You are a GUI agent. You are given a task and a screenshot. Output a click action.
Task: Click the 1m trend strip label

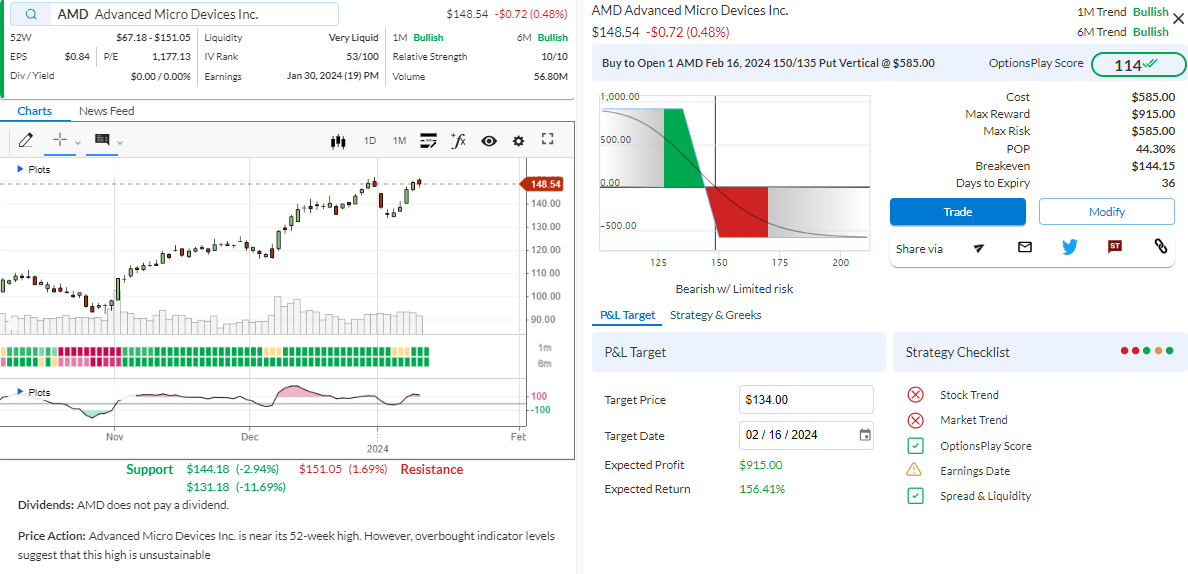(x=545, y=348)
